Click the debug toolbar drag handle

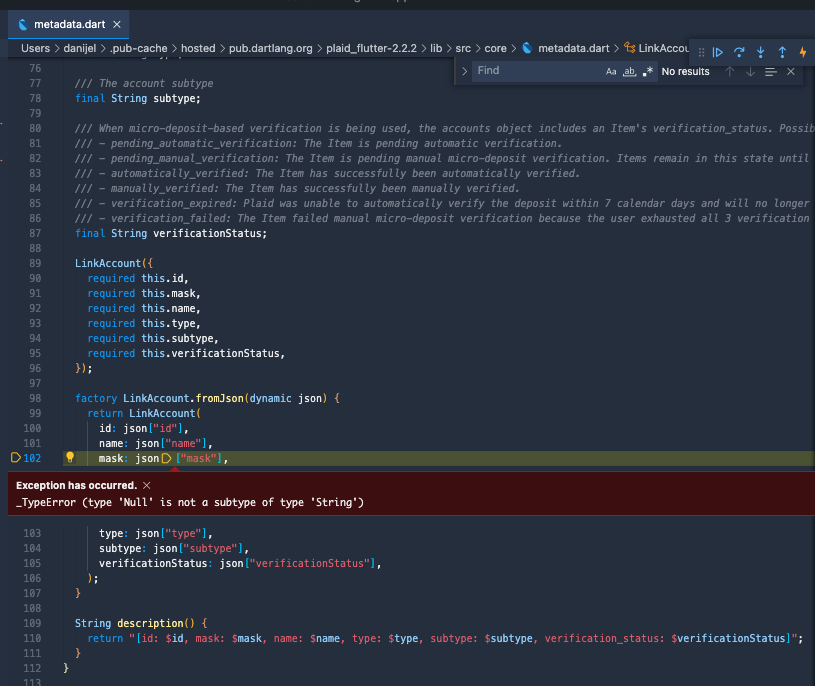[701, 52]
